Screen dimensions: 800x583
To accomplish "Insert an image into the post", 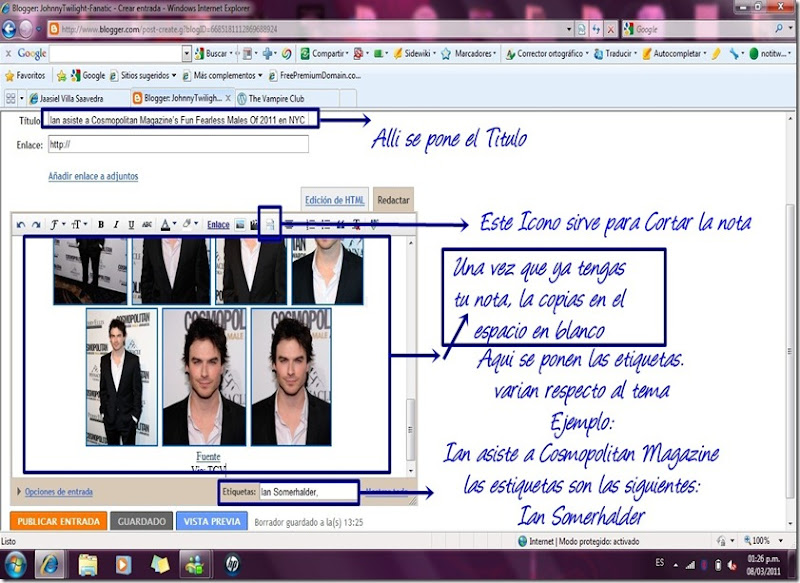I will (x=240, y=224).
